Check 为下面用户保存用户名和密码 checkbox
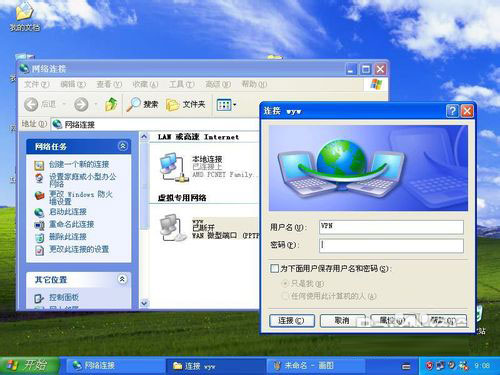The image size is (500, 375). click(274, 269)
